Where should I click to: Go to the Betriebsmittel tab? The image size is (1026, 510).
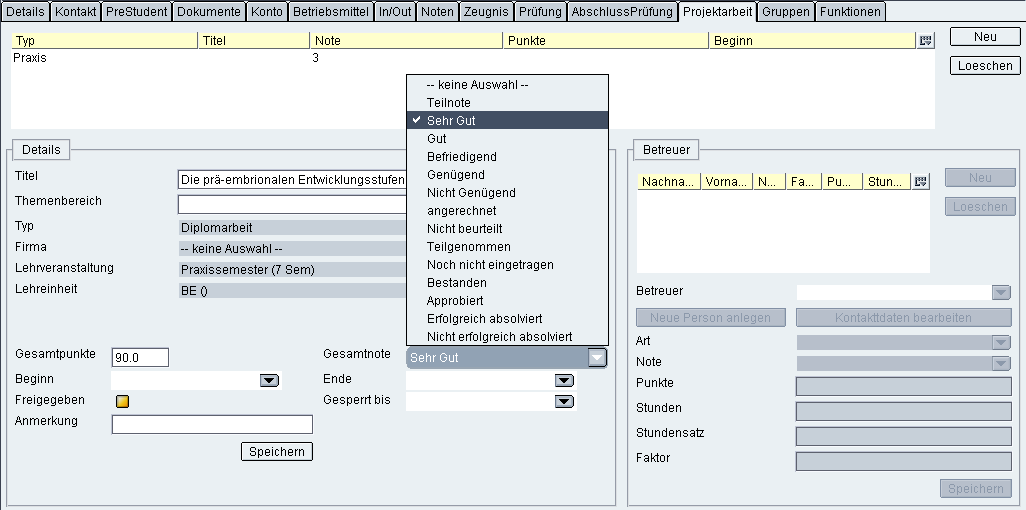pyautogui.click(x=329, y=12)
